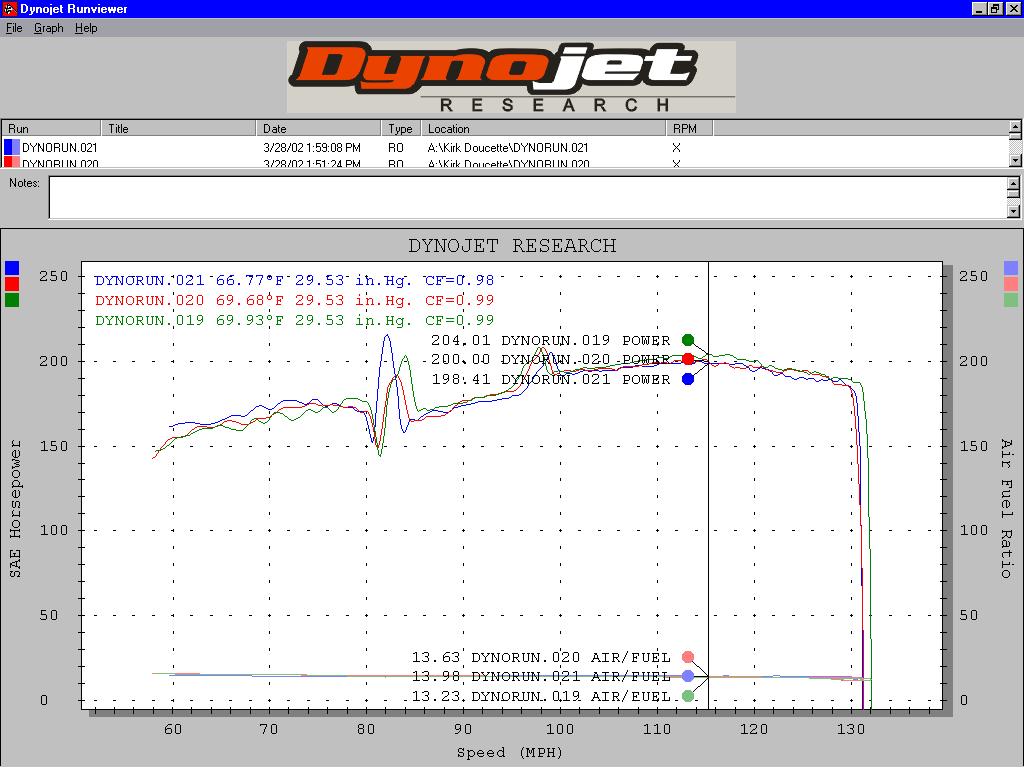Click the Location column header
This screenshot has height=768, width=1024.
(543, 129)
